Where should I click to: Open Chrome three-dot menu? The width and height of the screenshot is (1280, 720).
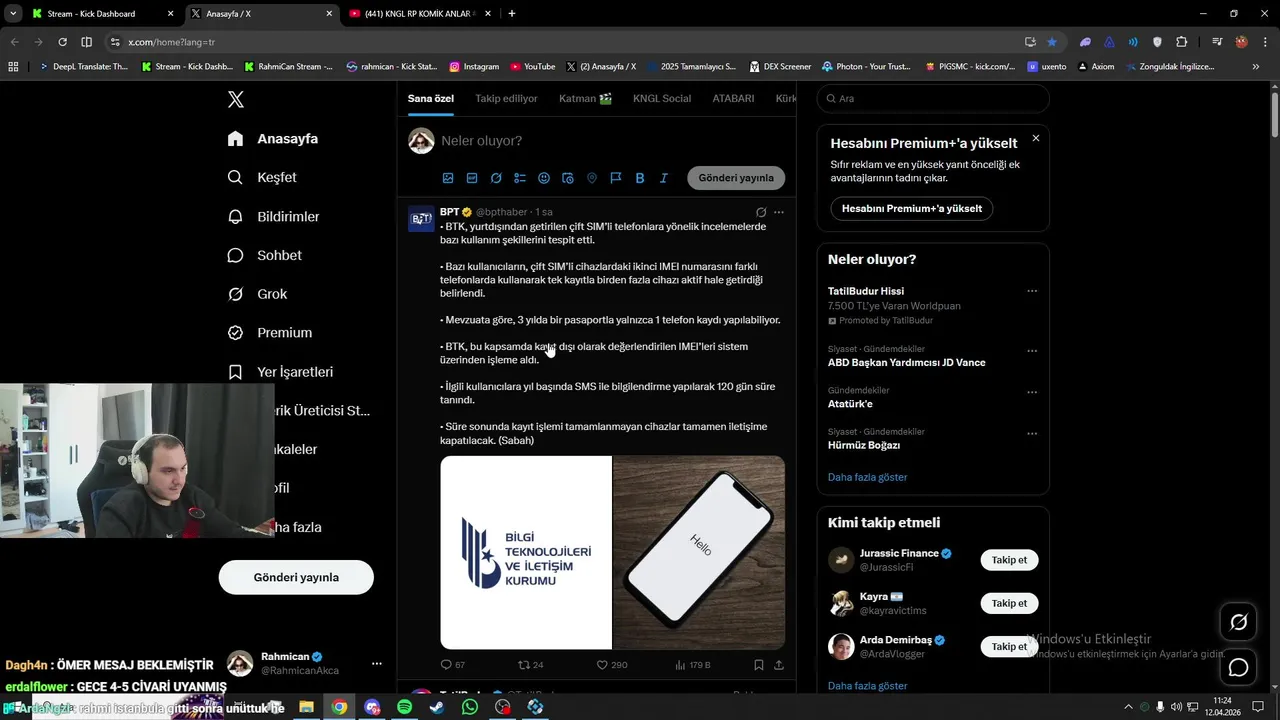coord(1264,42)
